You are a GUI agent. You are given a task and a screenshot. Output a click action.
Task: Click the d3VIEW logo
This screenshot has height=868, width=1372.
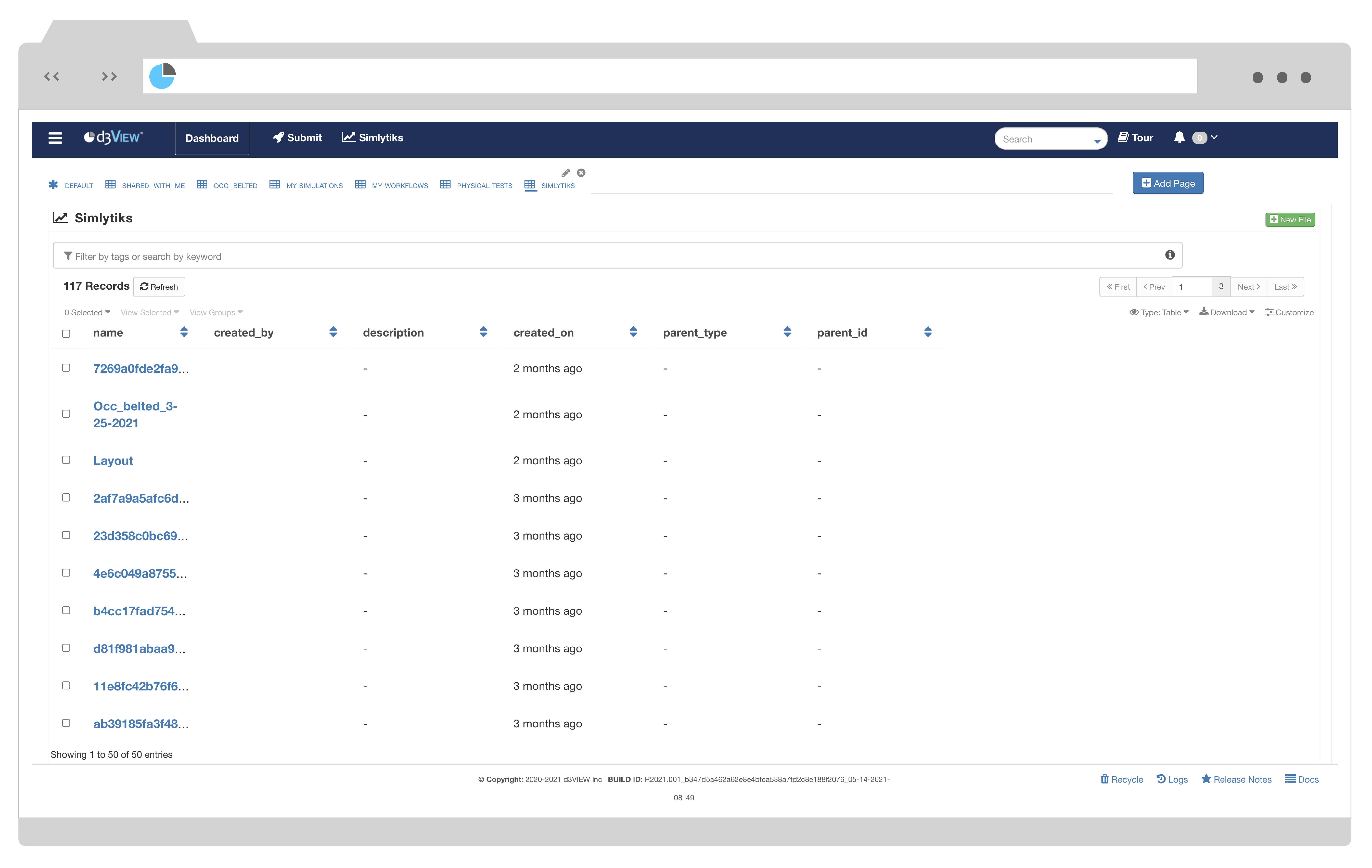tap(113, 137)
